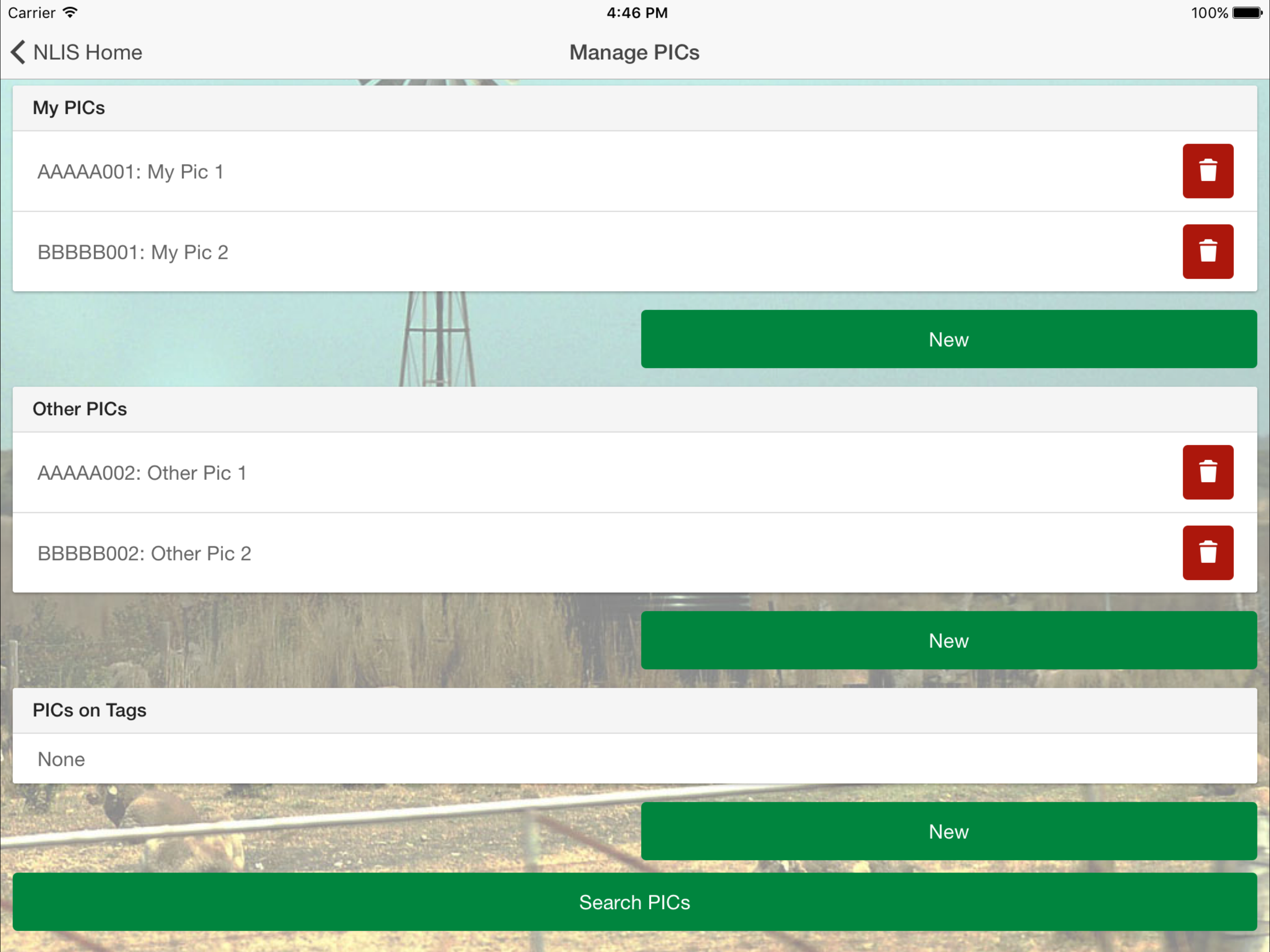Delete the BBBBB002 Other Pic 2 entry

tap(1207, 552)
